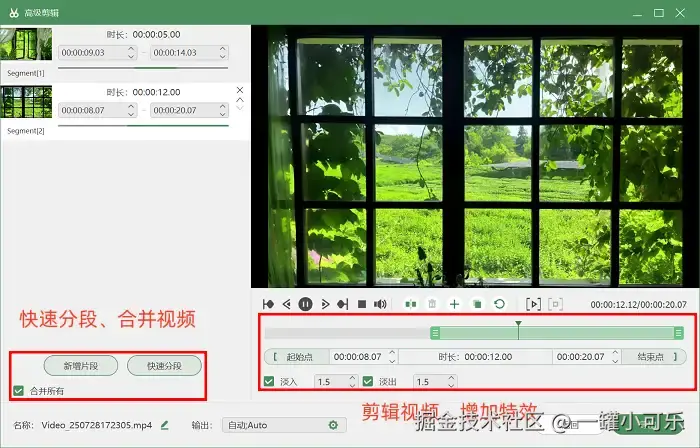Toggle the 淡出 fade-out checkbox
The image size is (700, 448).
(x=368, y=382)
